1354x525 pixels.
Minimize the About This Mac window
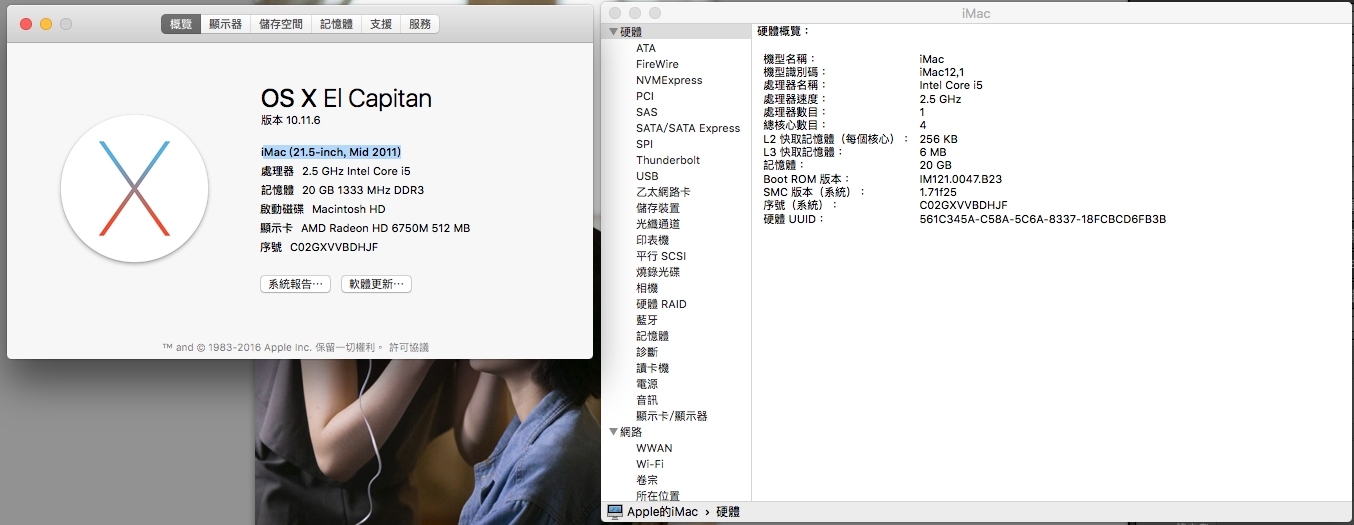click(46, 24)
